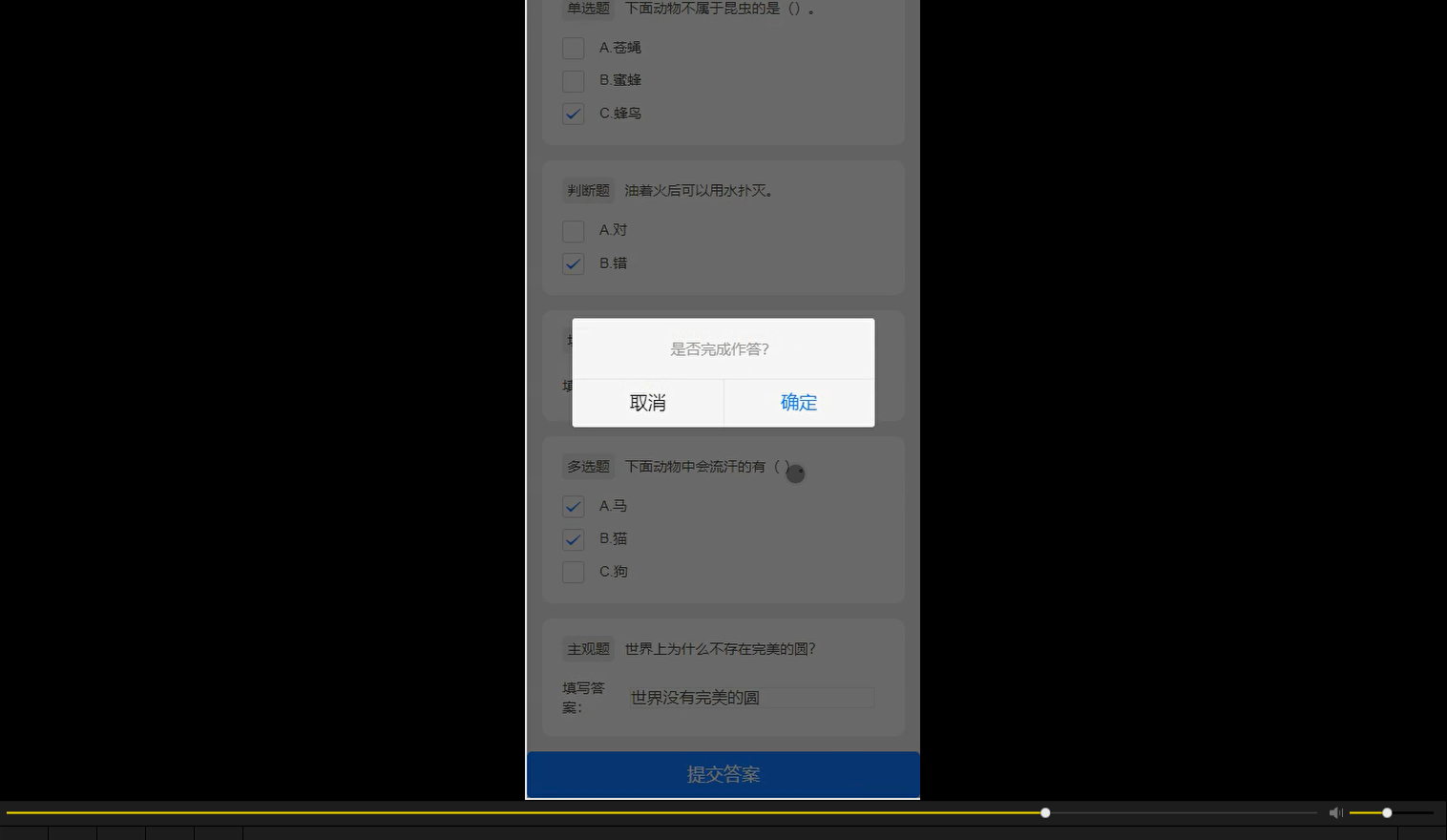Click the video progress bar handle
This screenshot has height=840, width=1447.
[x=1045, y=812]
